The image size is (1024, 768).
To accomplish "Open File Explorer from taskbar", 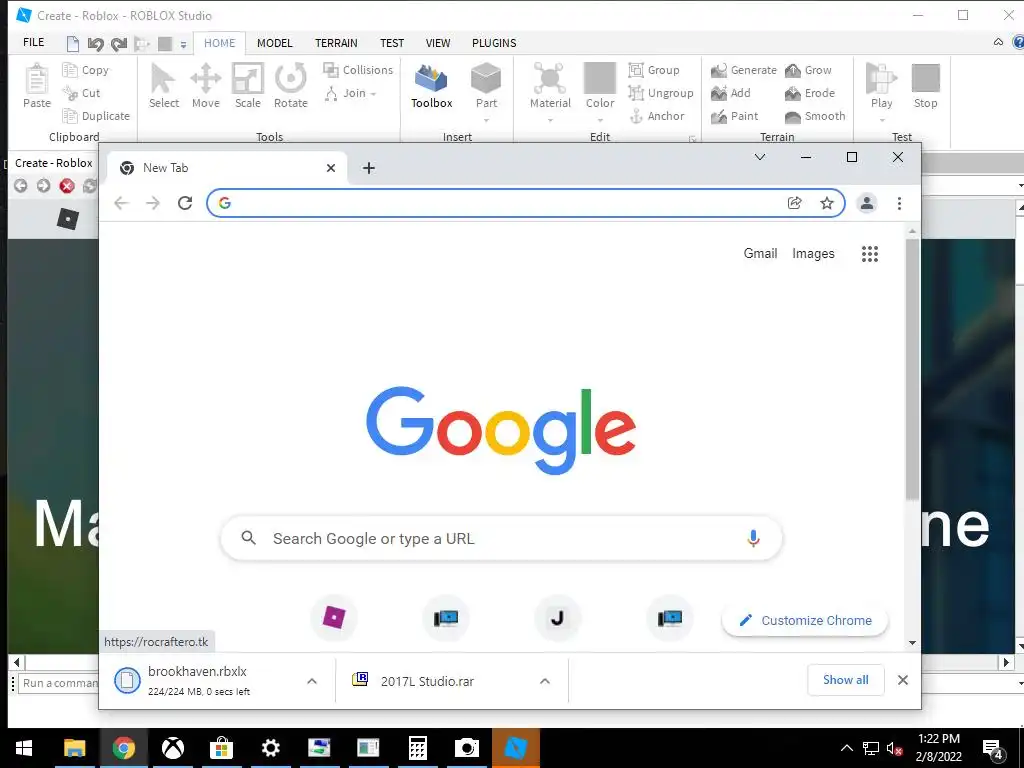I will 74,748.
